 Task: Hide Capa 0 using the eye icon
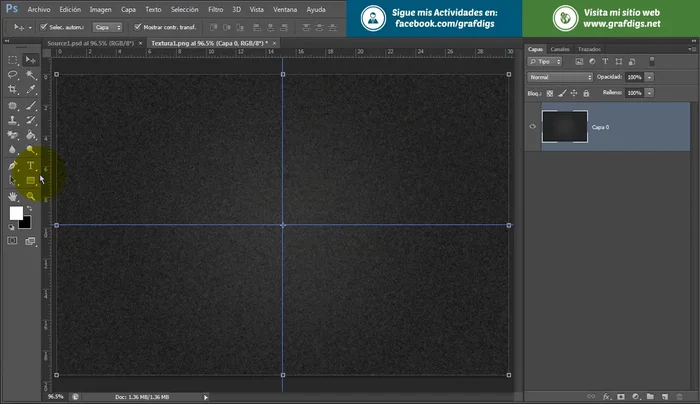(x=532, y=127)
